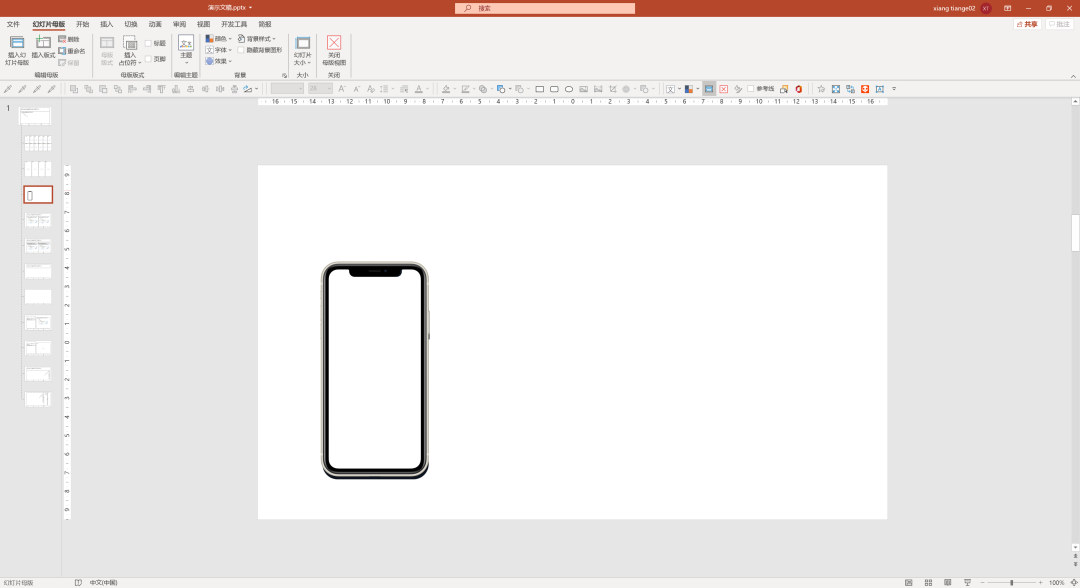Switch to Slide Sorter view in status bar

pos(928,582)
